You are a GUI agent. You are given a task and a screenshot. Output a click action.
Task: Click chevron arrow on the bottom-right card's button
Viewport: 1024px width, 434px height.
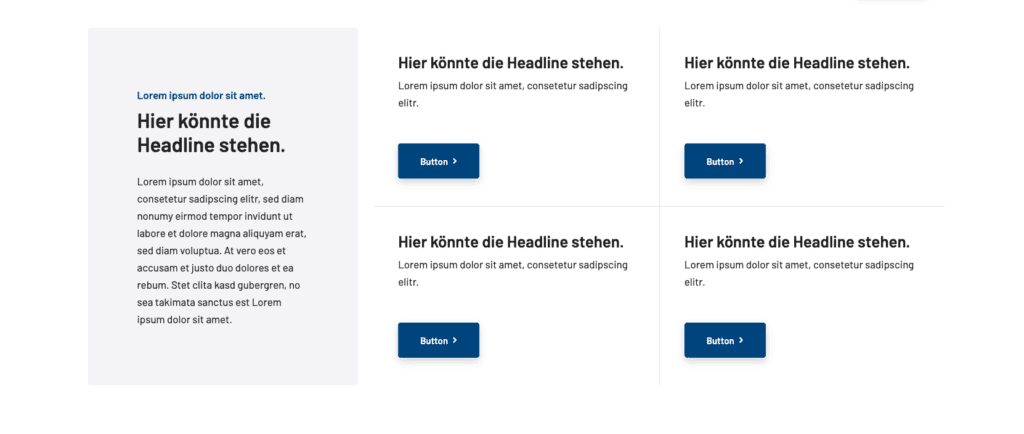[x=741, y=340]
